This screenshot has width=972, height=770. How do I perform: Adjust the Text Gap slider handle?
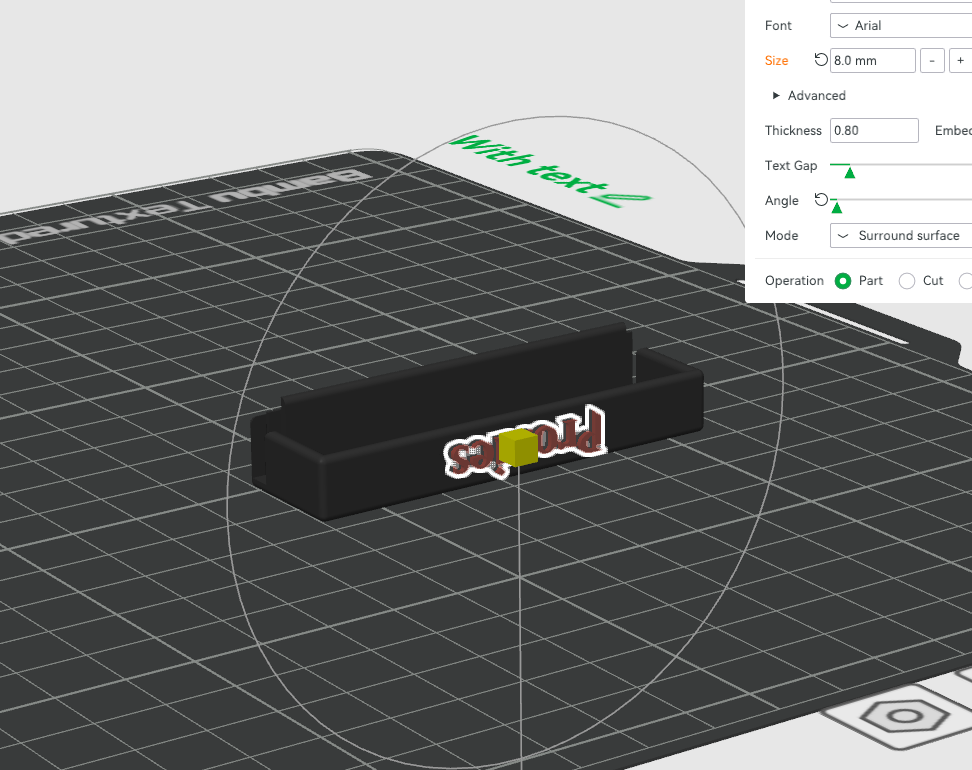[x=850, y=172]
